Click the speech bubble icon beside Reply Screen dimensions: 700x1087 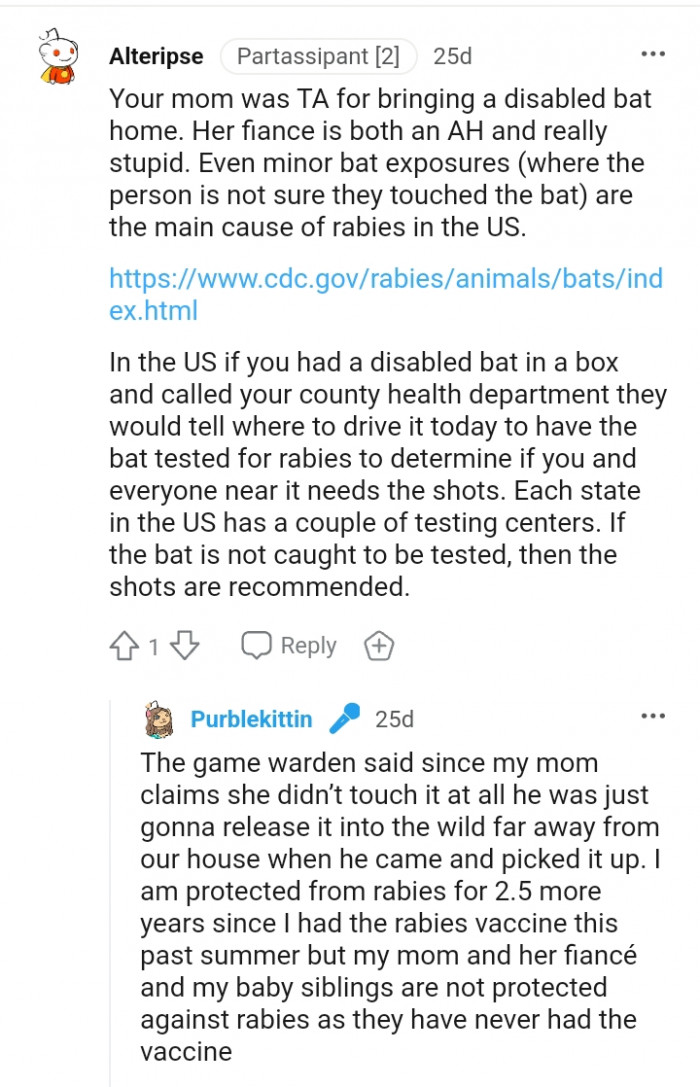(258, 646)
